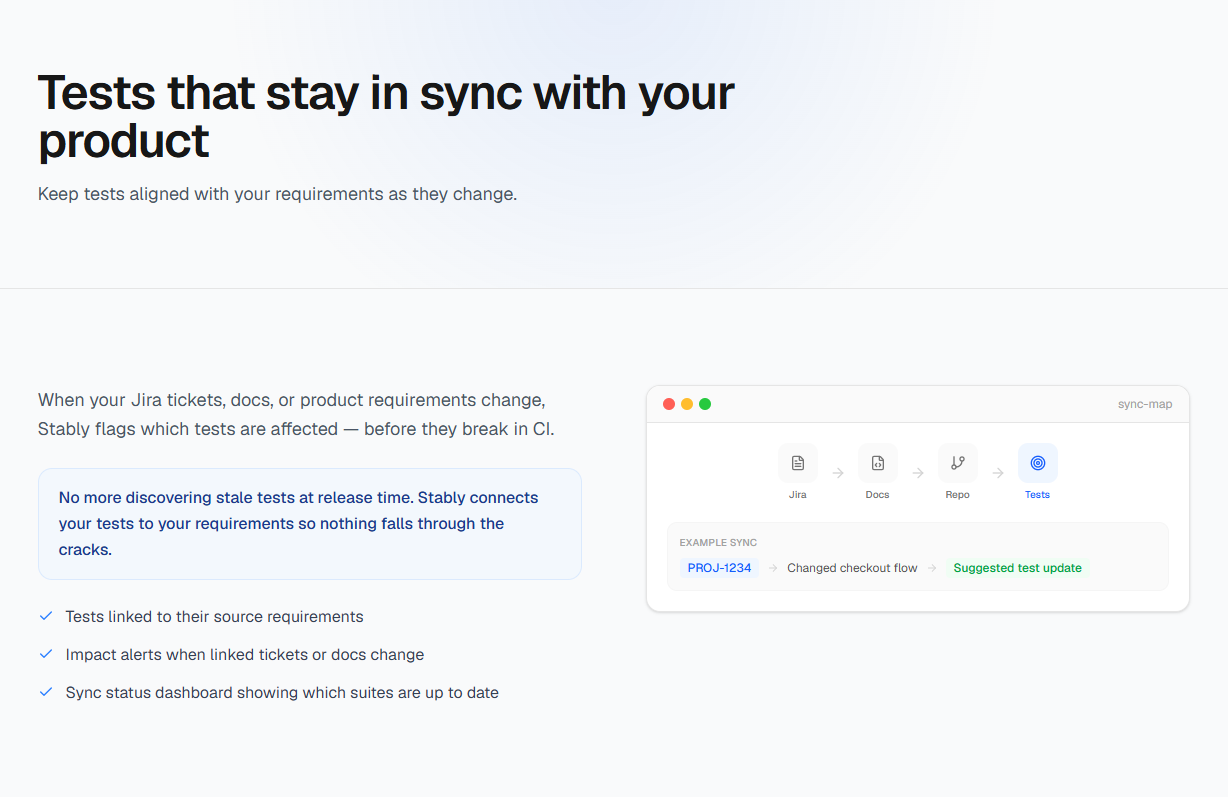Click the arrow between Jira and Docs
1228x797 pixels.
(837, 473)
